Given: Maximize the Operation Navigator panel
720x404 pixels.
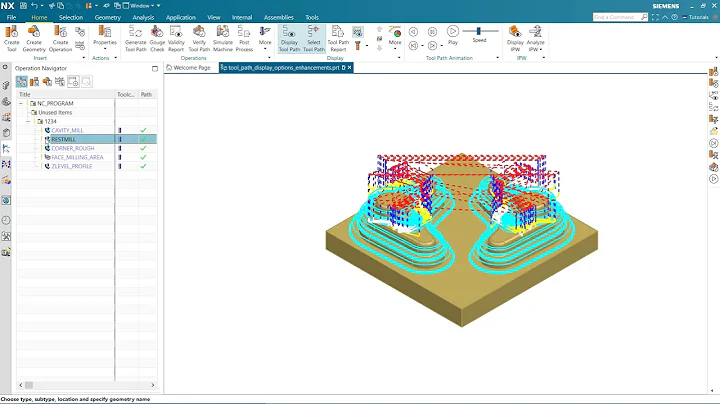Looking at the screenshot, I should click(155, 68).
